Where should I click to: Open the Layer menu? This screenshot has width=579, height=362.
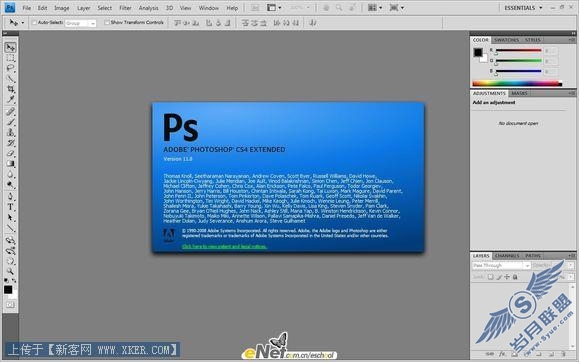click(83, 8)
